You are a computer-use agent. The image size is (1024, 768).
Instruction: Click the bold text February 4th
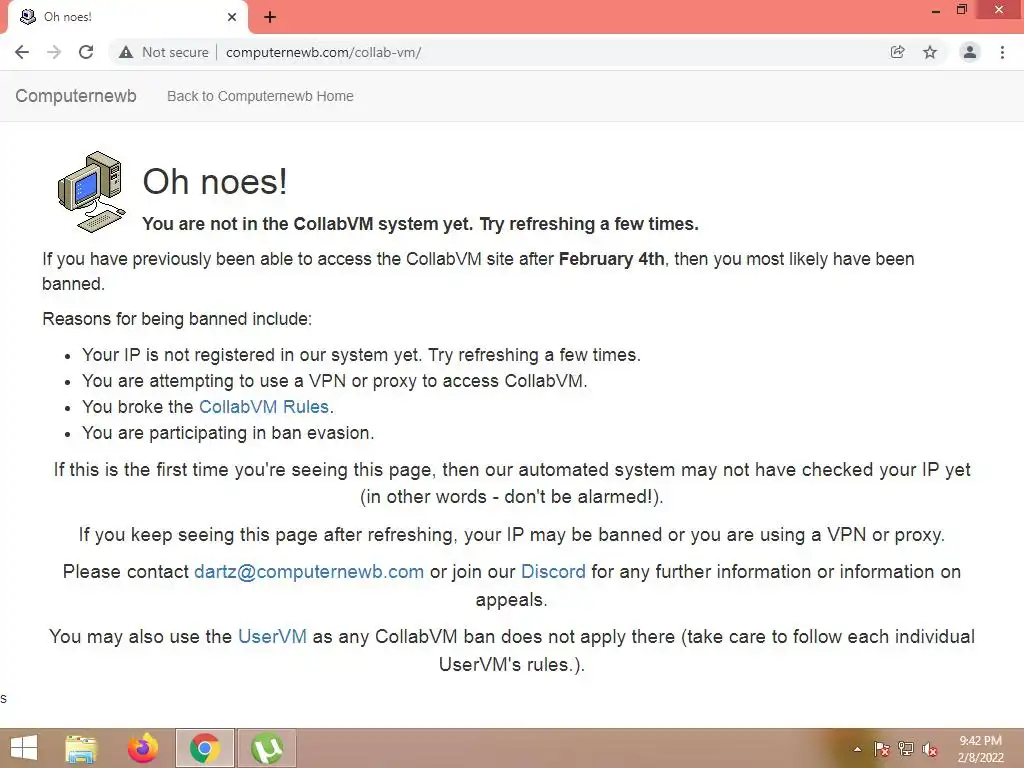click(611, 259)
